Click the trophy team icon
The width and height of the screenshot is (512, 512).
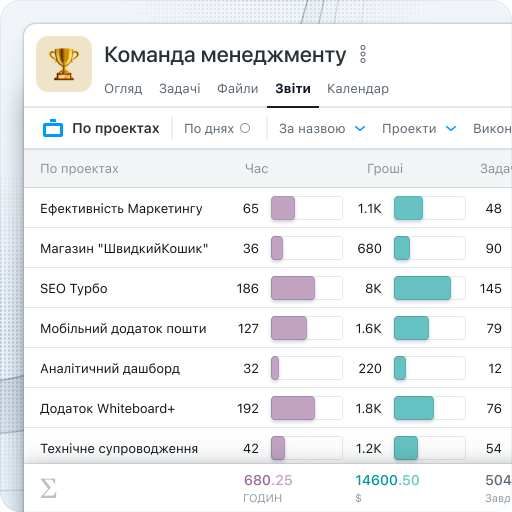[x=64, y=64]
